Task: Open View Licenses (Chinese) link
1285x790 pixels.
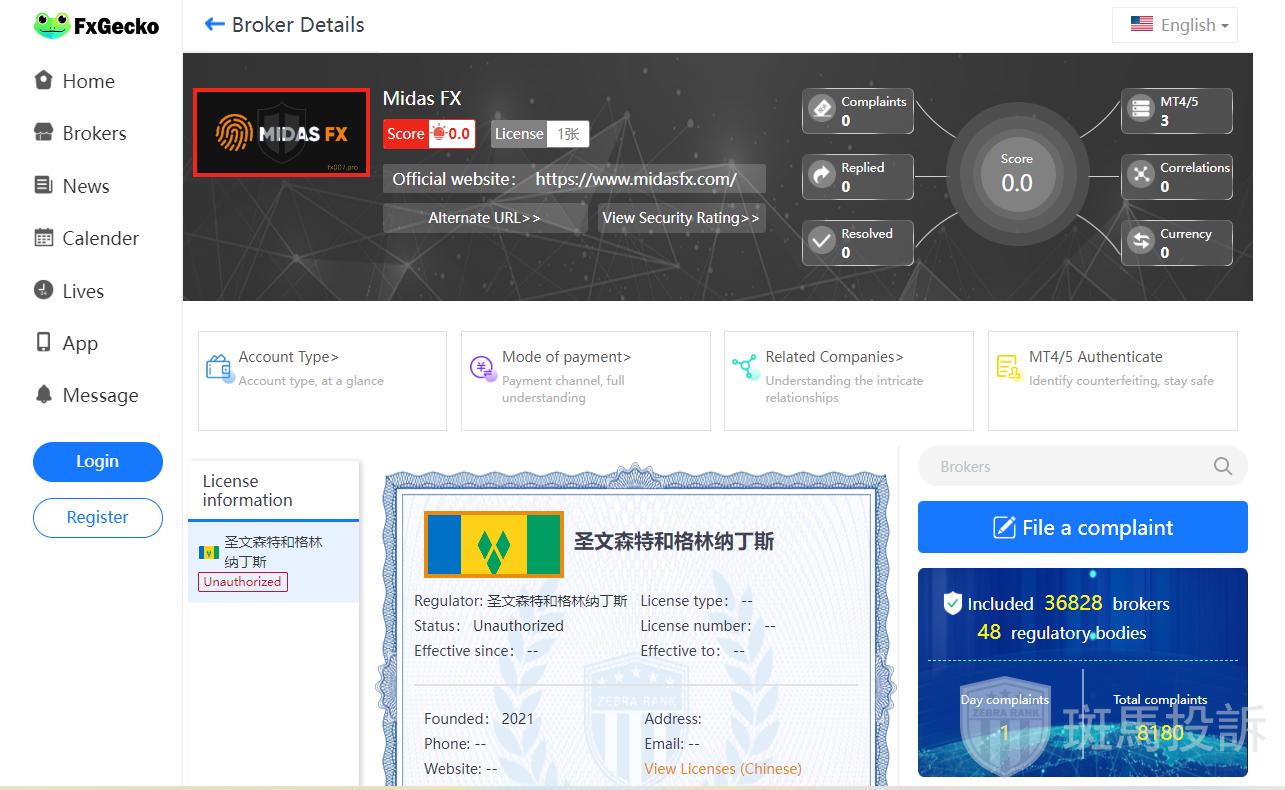Action: (722, 769)
